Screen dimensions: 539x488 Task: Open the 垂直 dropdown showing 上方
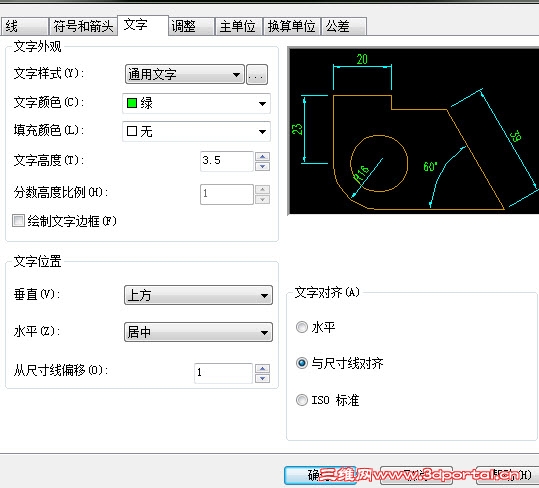[198, 295]
